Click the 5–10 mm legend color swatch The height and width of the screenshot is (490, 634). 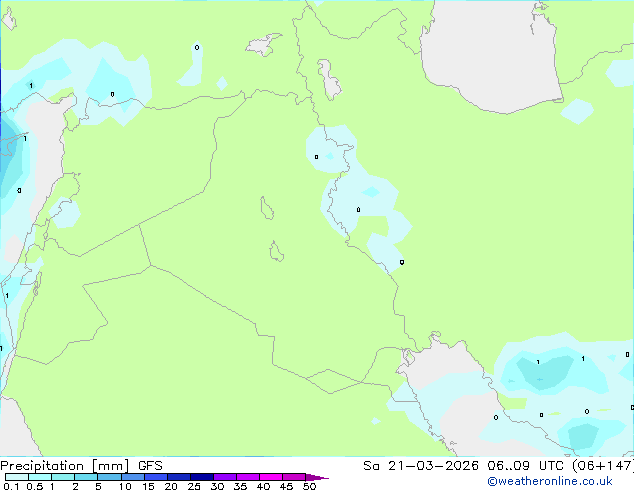click(109, 477)
